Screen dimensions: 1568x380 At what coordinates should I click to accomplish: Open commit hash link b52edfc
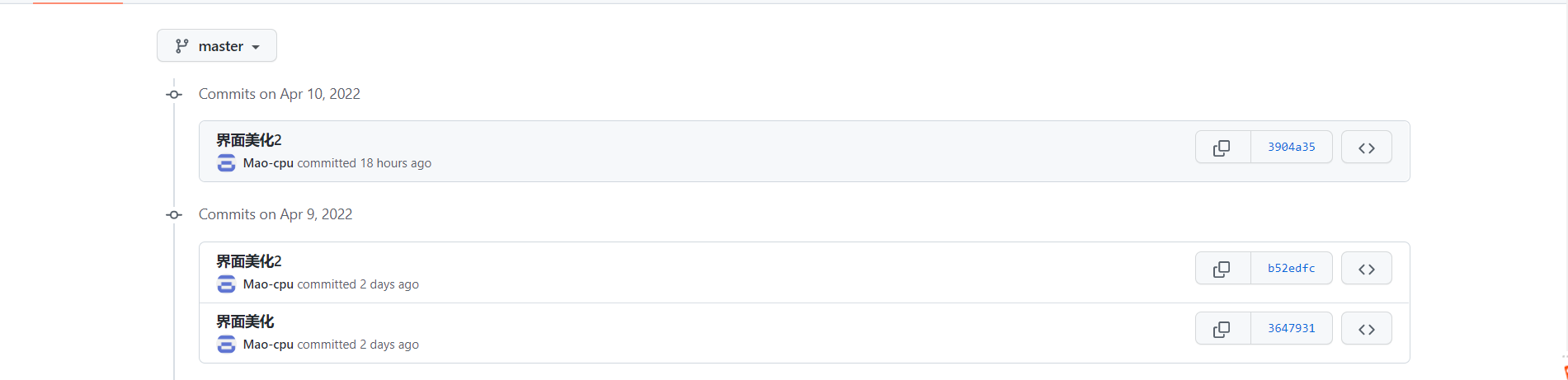[x=1291, y=269]
